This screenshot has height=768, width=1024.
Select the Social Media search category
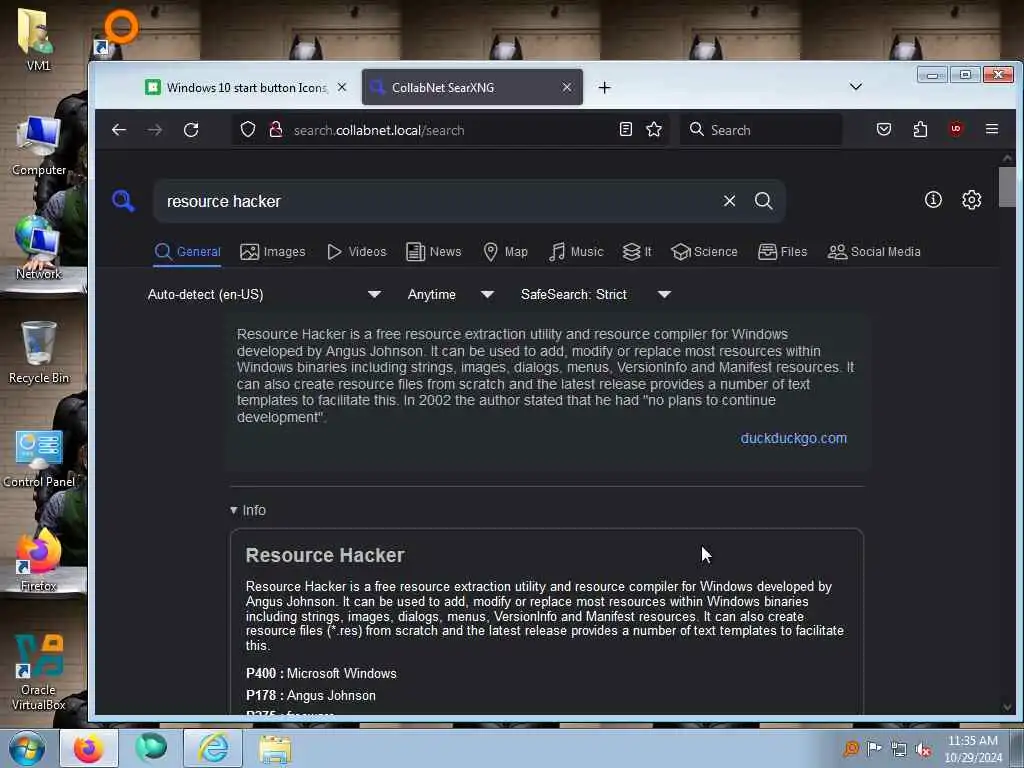[874, 251]
